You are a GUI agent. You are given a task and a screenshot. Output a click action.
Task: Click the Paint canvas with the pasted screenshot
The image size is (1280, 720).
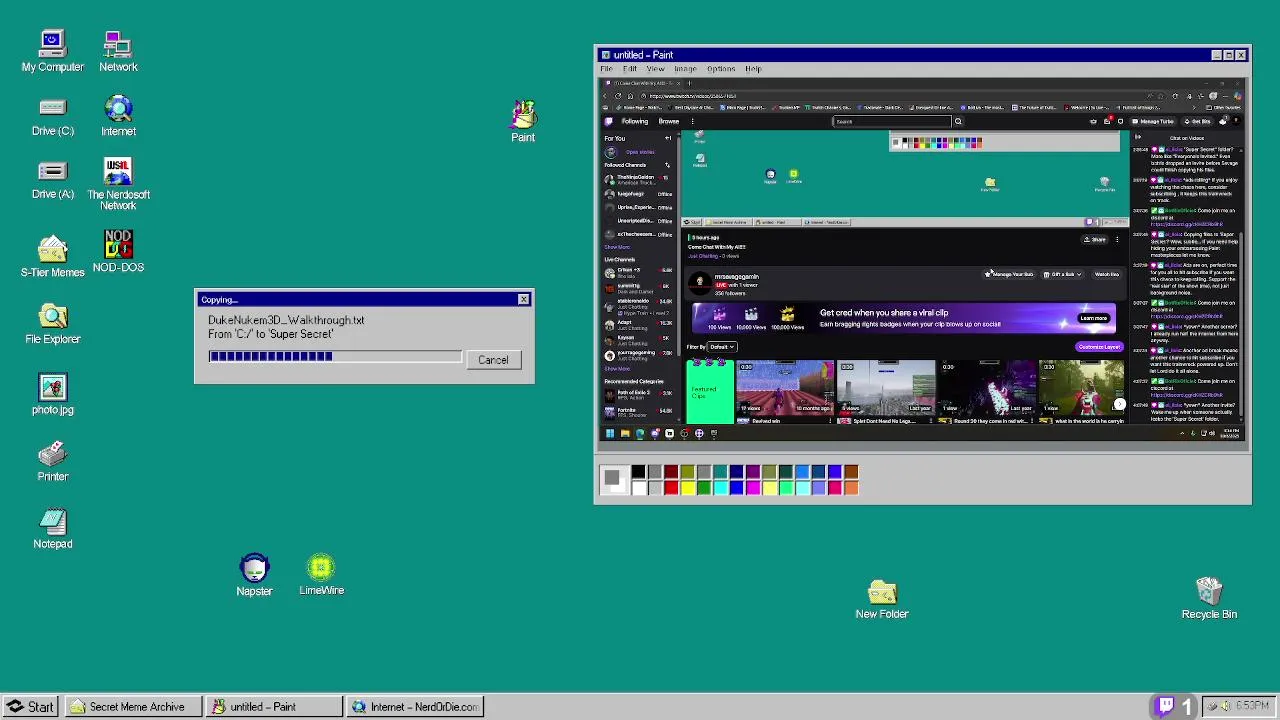pos(921,260)
